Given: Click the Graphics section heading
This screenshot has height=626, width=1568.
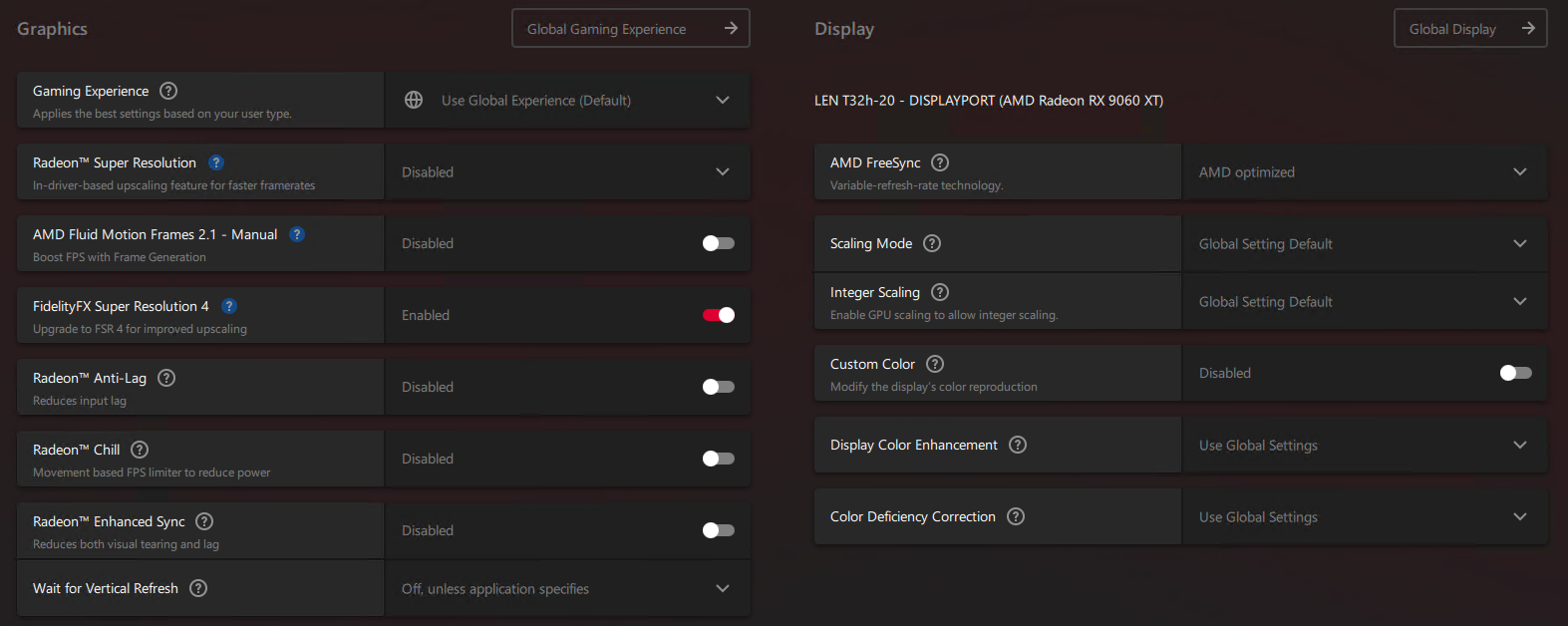Looking at the screenshot, I should pyautogui.click(x=52, y=29).
